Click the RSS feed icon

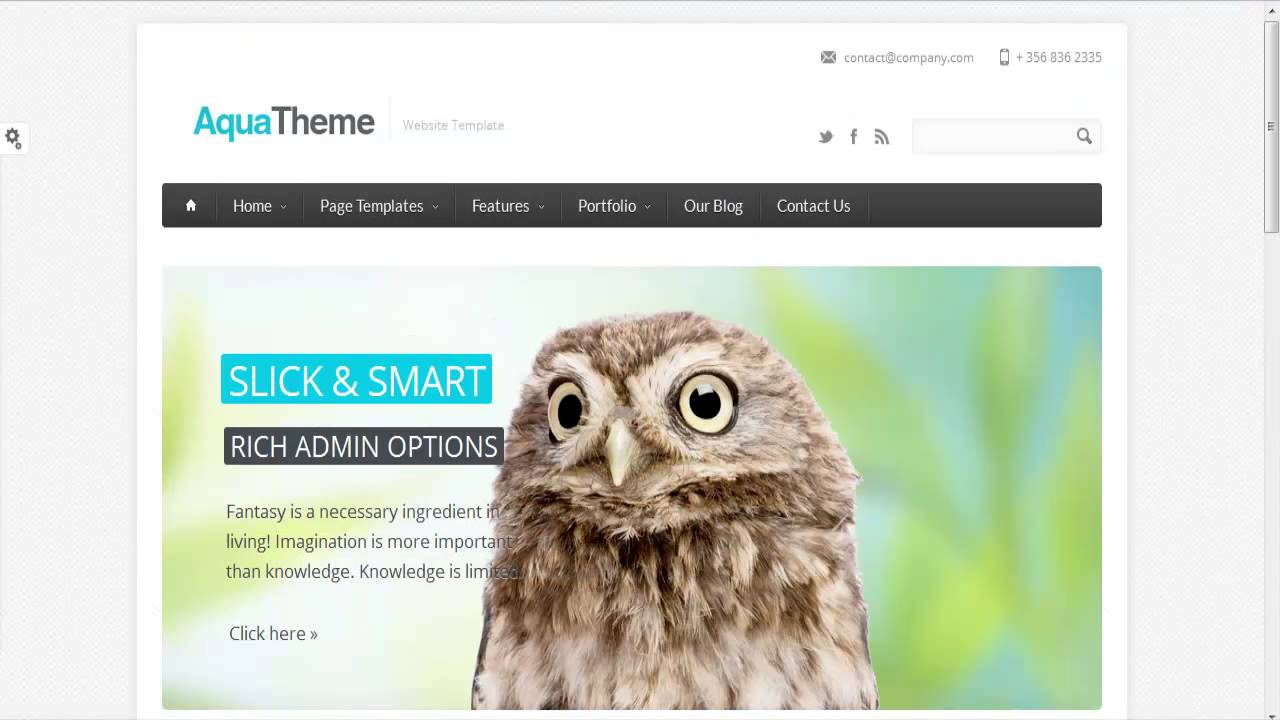[881, 137]
